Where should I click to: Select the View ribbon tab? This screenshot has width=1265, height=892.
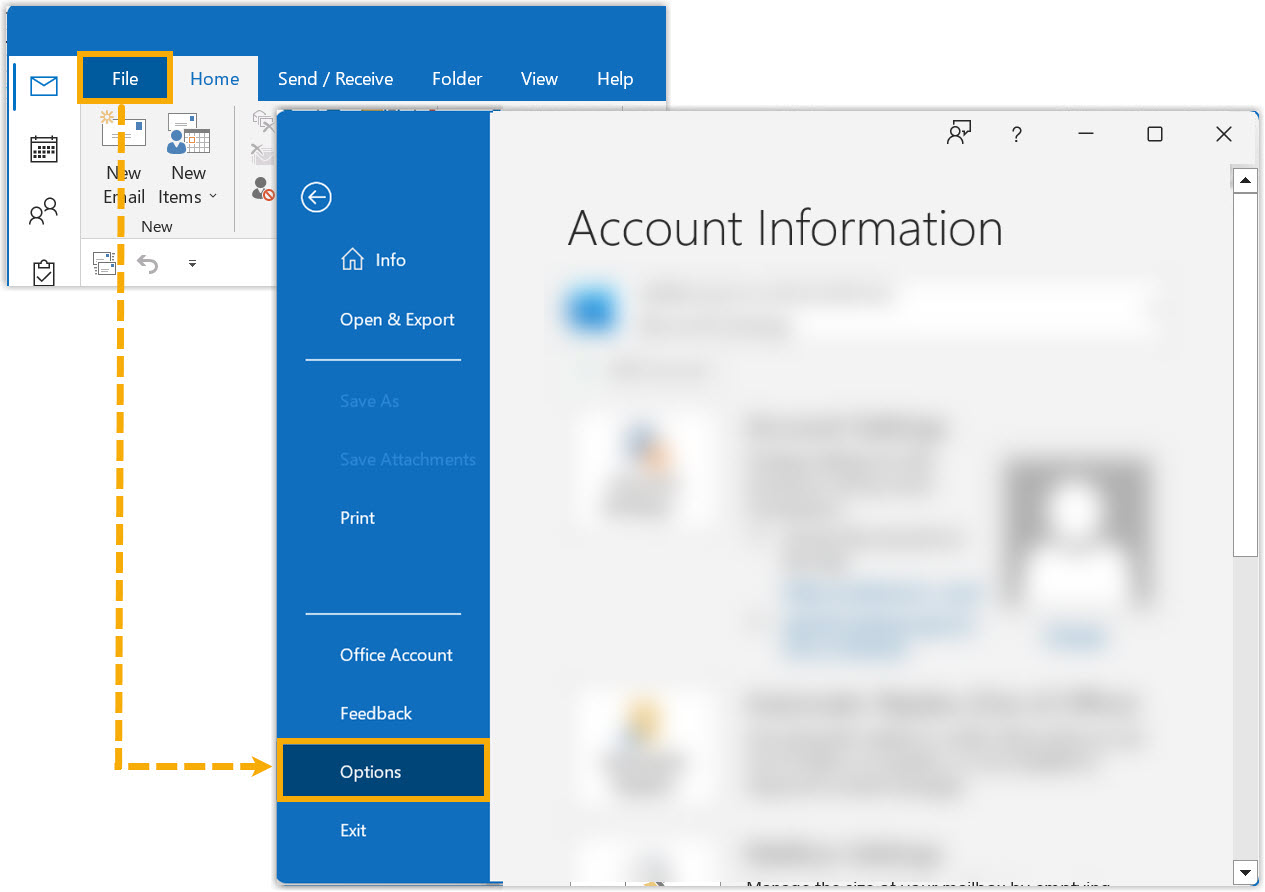[x=539, y=79]
